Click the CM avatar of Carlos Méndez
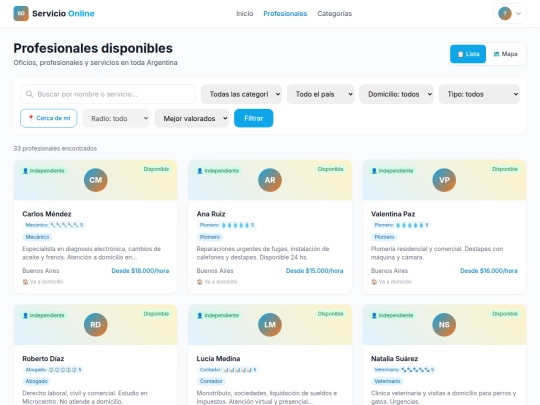This screenshot has height=405, width=540. point(96,180)
